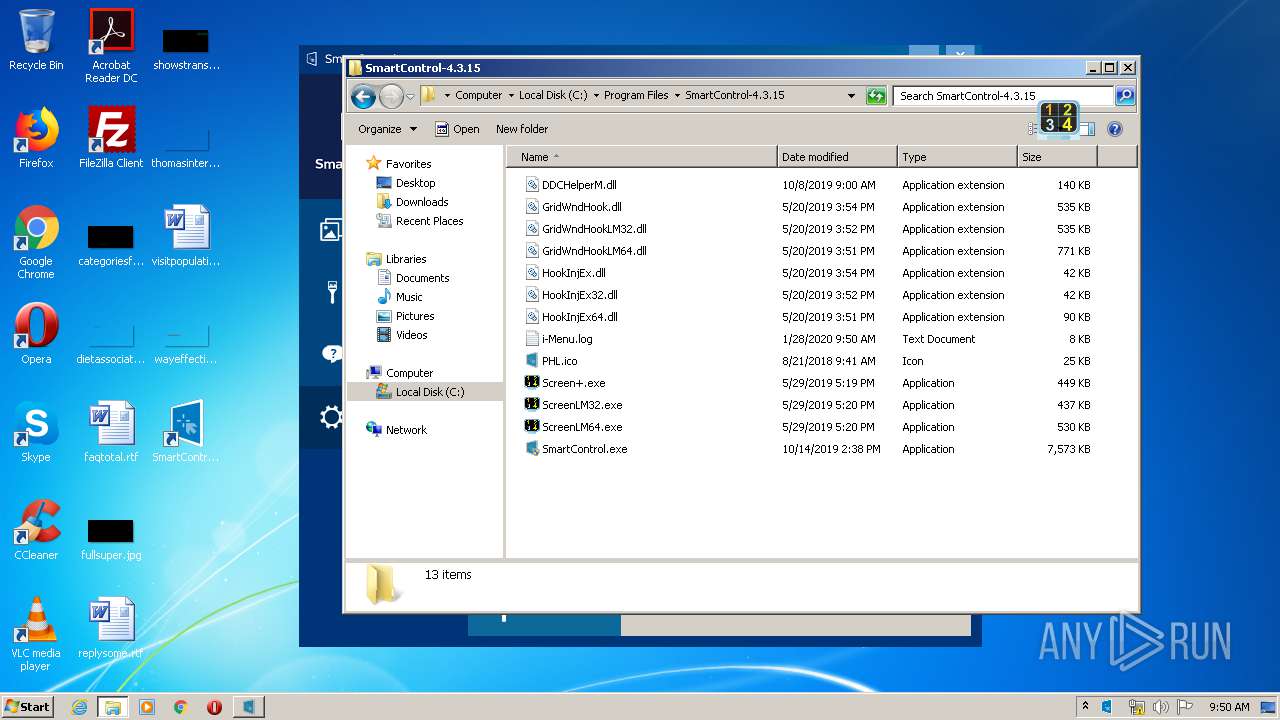Viewport: 1280px width, 720px height.
Task: Sort files by Size column header
Action: click(x=1057, y=157)
